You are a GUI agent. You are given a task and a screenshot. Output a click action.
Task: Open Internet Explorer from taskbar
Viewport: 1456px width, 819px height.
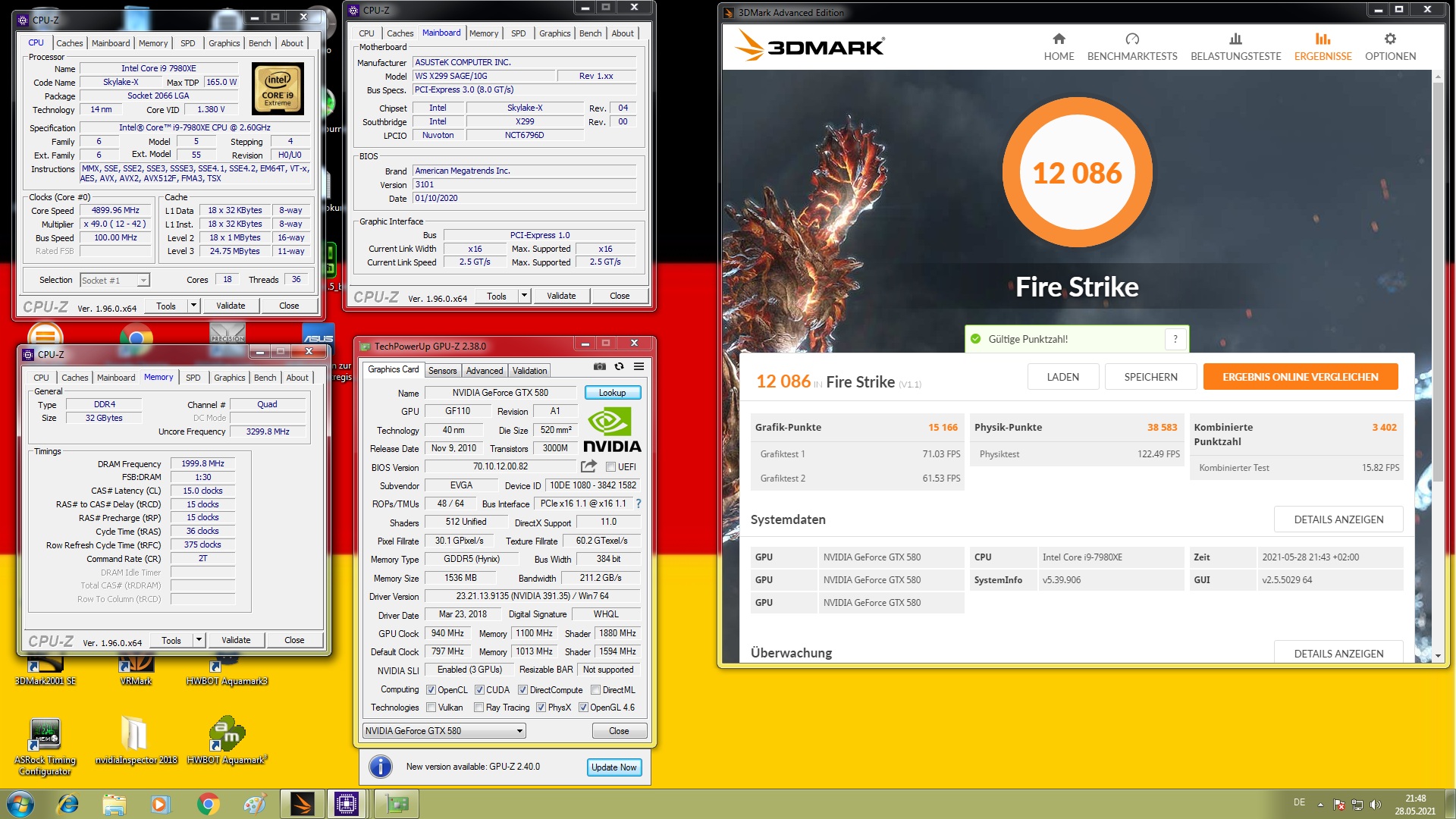68,804
